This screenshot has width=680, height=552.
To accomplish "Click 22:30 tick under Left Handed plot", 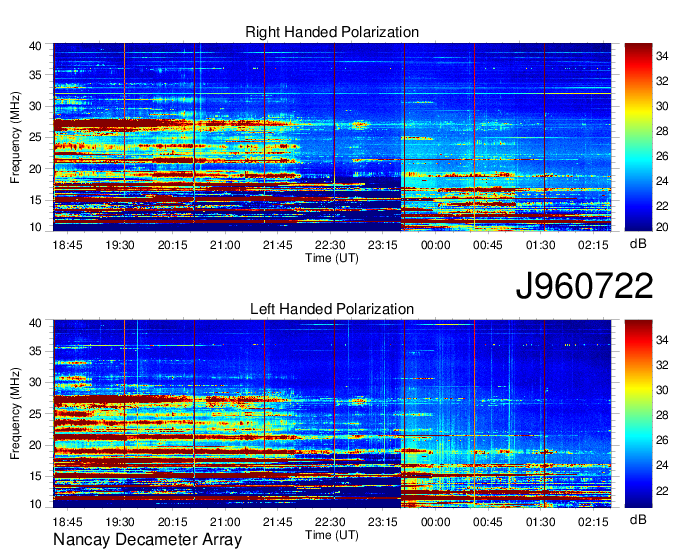I will (330, 522).
